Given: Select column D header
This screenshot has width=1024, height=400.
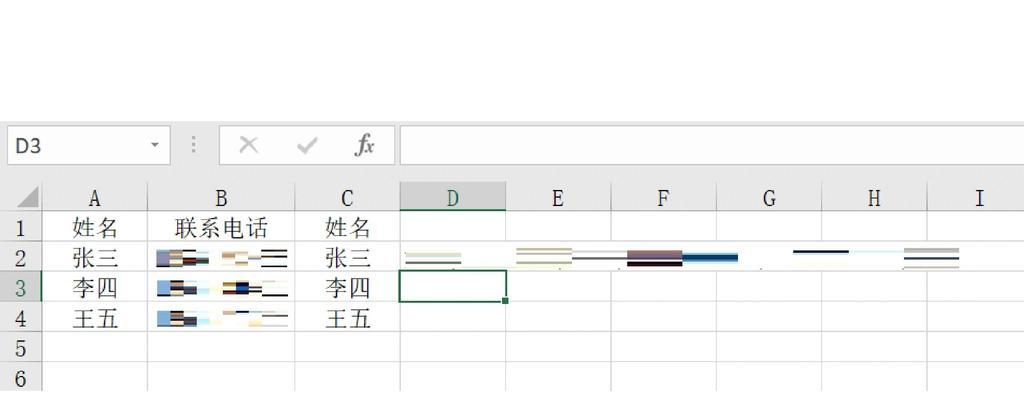Looking at the screenshot, I should click(452, 198).
